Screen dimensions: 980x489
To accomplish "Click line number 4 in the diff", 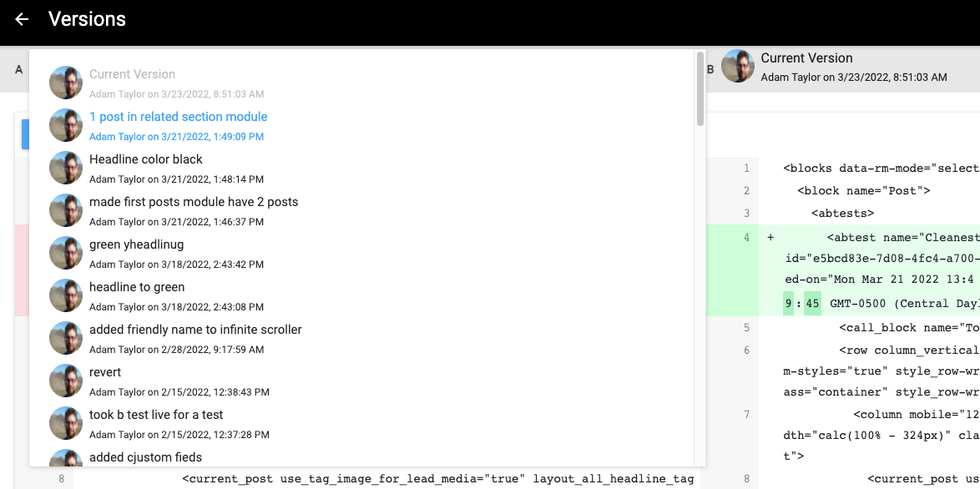I will coord(746,238).
